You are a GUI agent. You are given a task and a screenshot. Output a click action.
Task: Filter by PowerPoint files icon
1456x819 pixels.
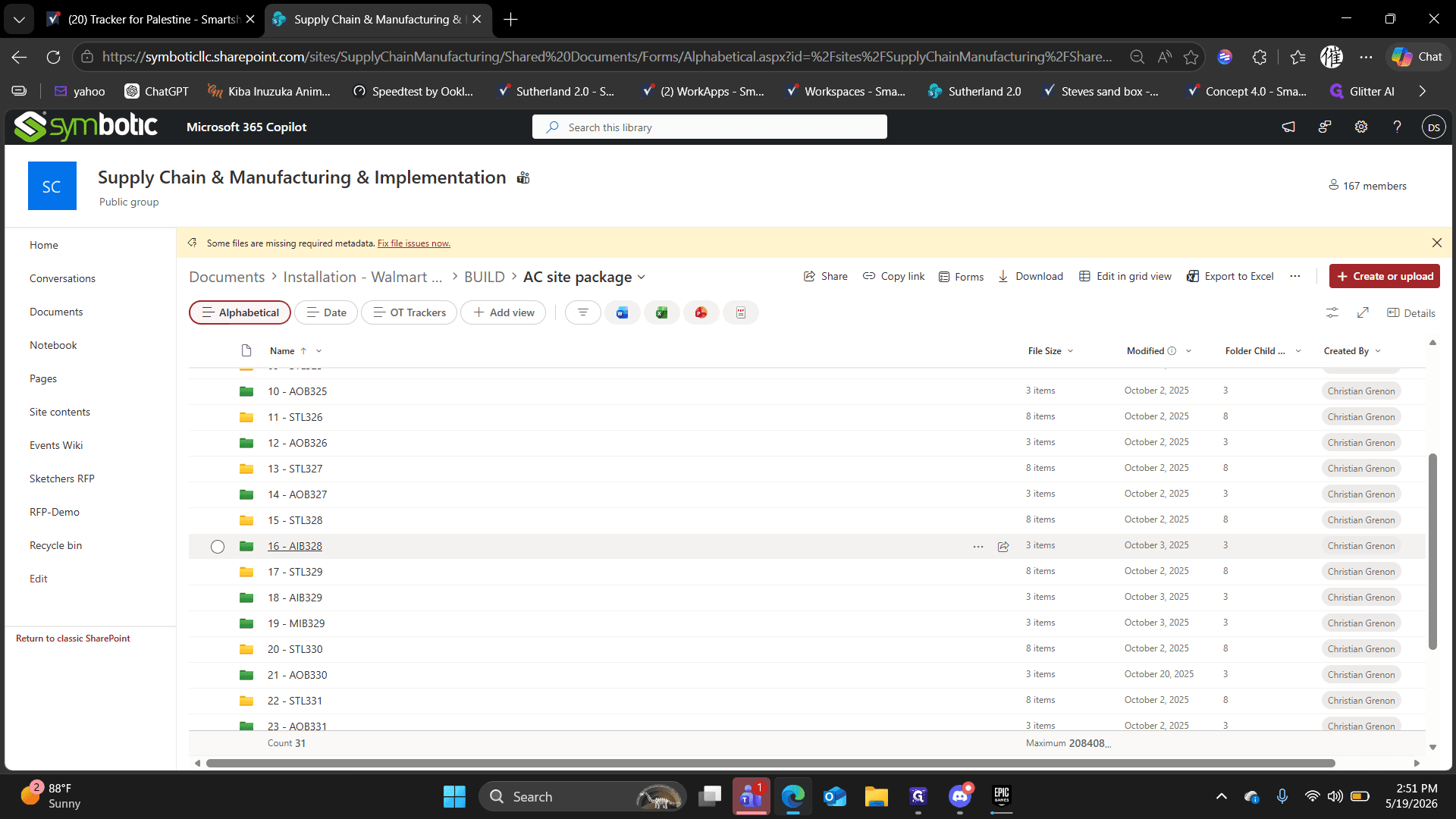pyautogui.click(x=701, y=312)
